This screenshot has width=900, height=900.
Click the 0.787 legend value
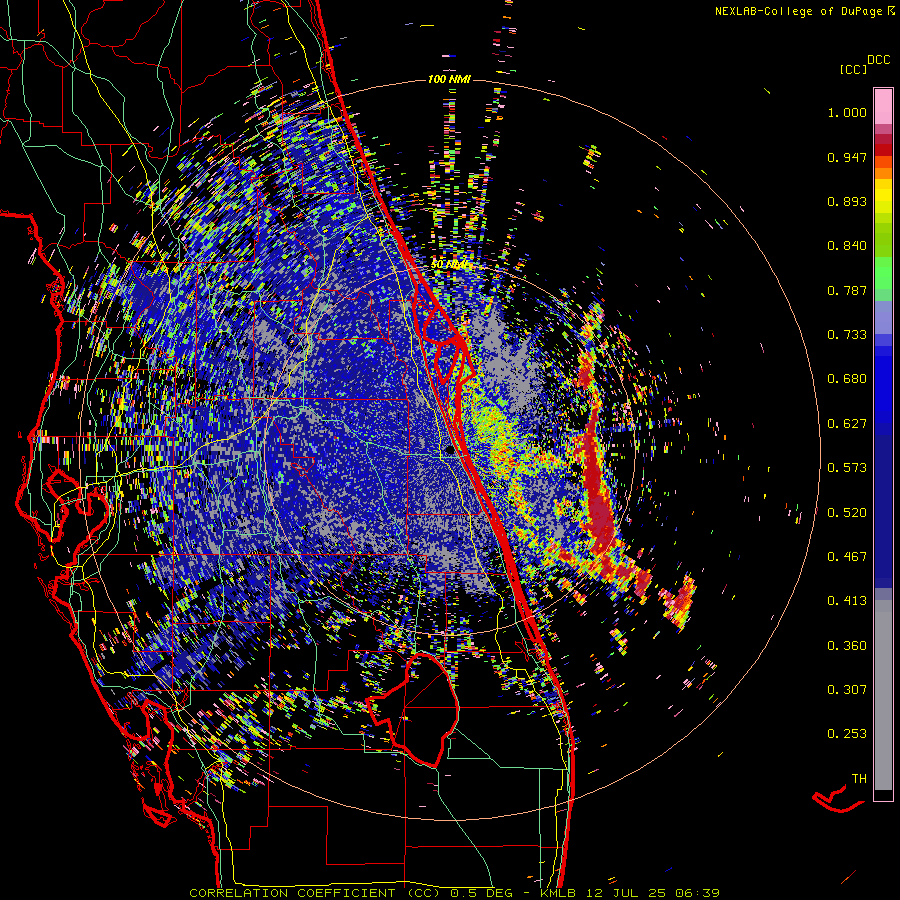pyautogui.click(x=847, y=290)
